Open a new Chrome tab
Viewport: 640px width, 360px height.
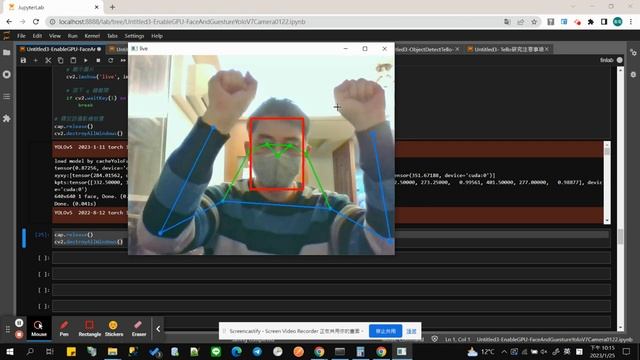[112, 7]
